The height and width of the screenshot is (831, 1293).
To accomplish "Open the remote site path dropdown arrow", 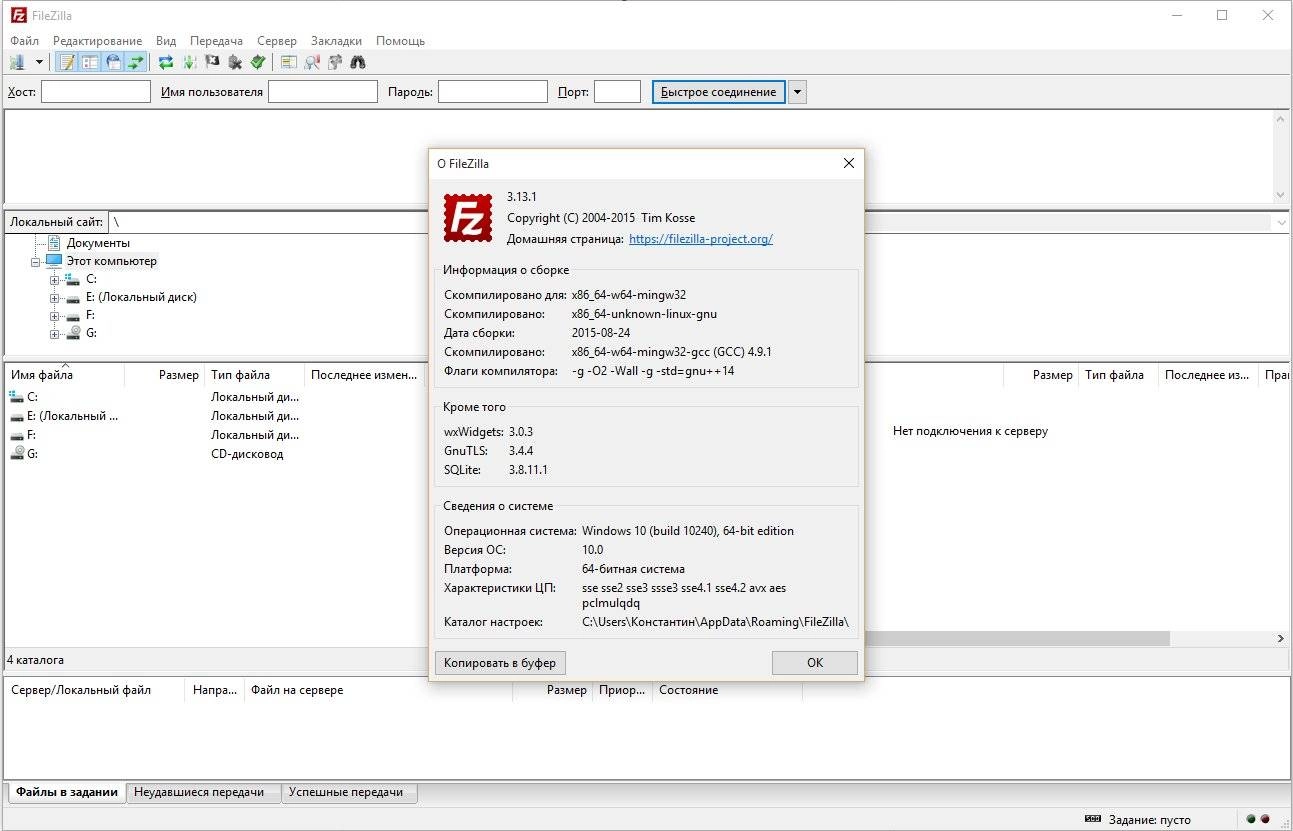I will 1281,222.
